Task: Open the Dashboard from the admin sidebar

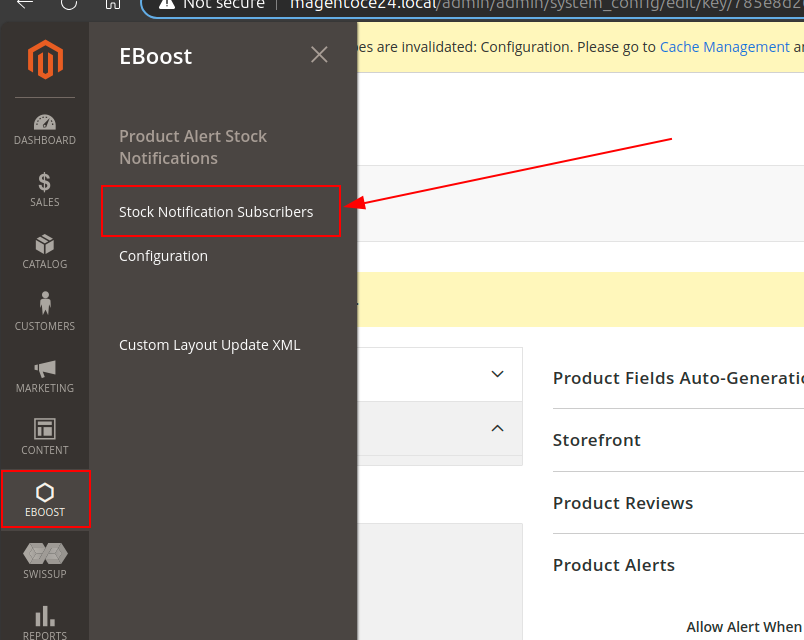Action: [x=45, y=129]
